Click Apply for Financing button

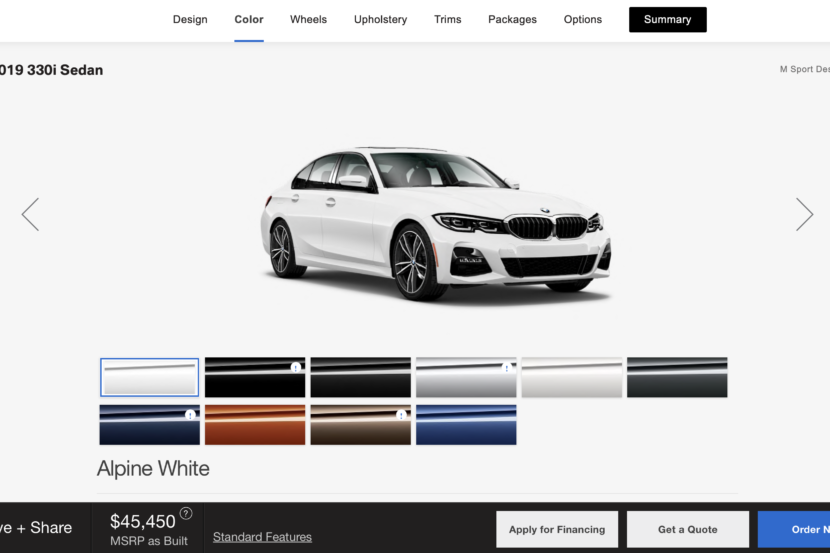(x=557, y=529)
